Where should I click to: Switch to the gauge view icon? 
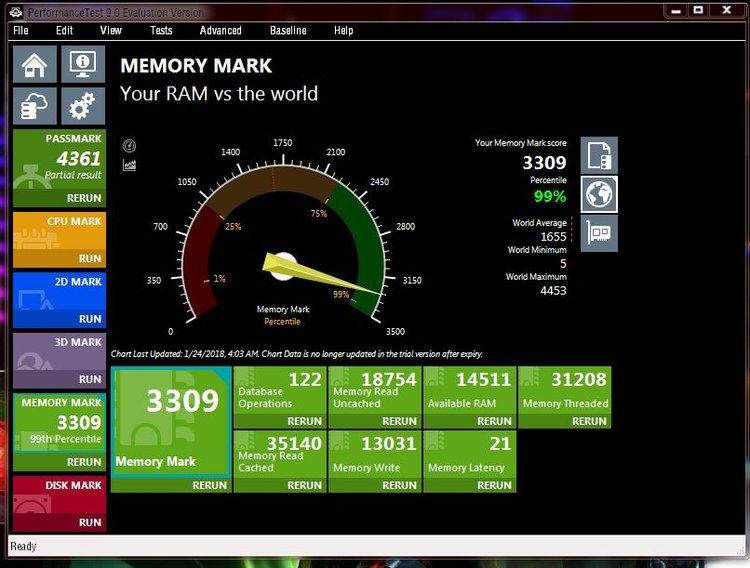pos(129,145)
